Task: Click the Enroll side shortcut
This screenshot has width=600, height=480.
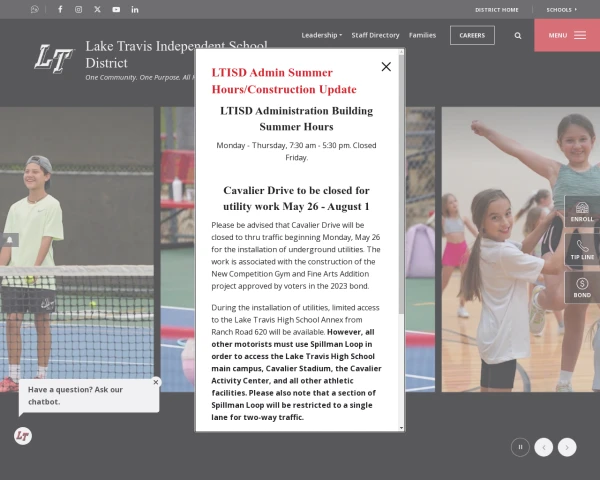Action: [582, 211]
